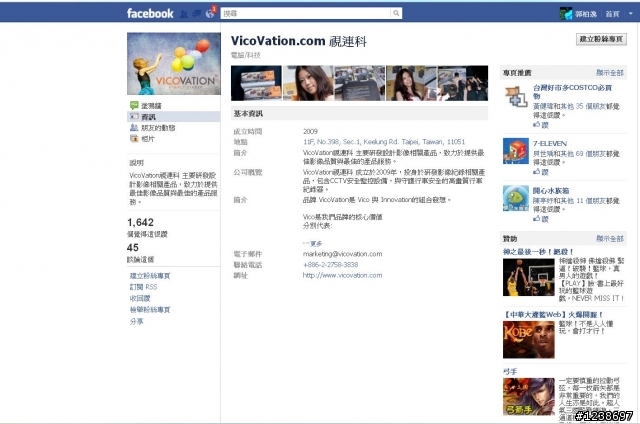Click the 收回讚 unlike link

[140, 298]
